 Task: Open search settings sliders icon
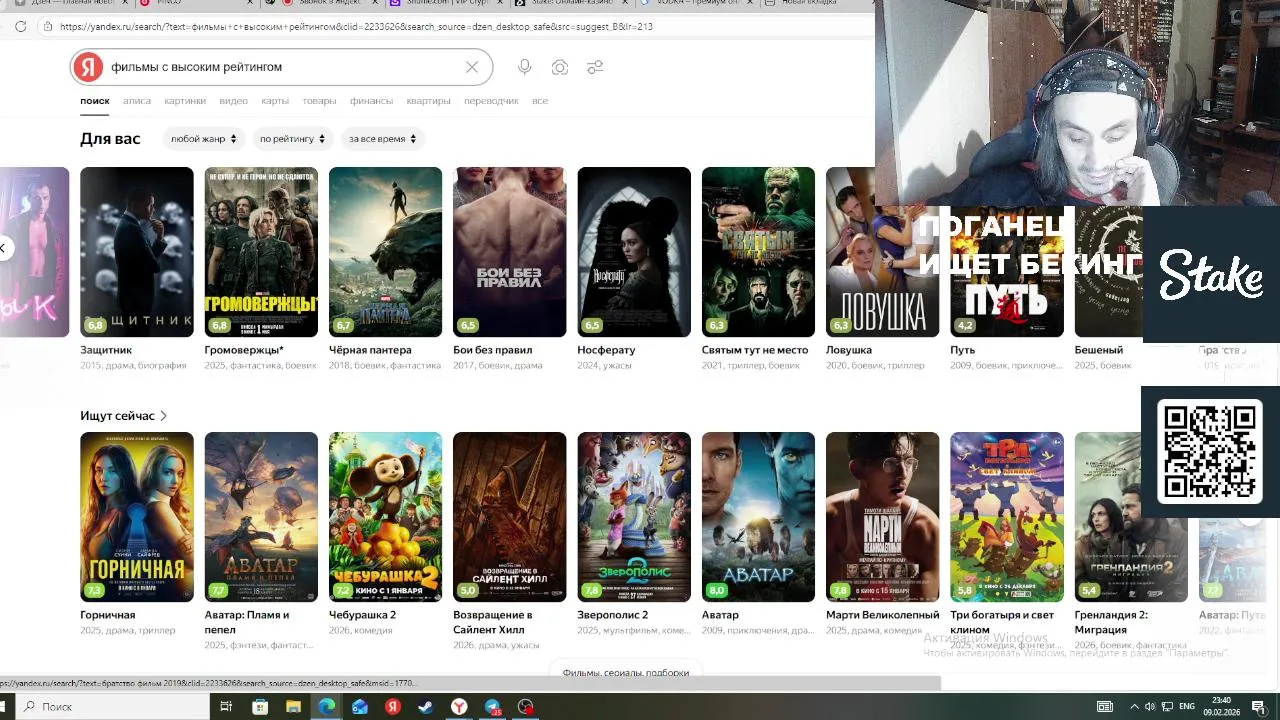595,67
